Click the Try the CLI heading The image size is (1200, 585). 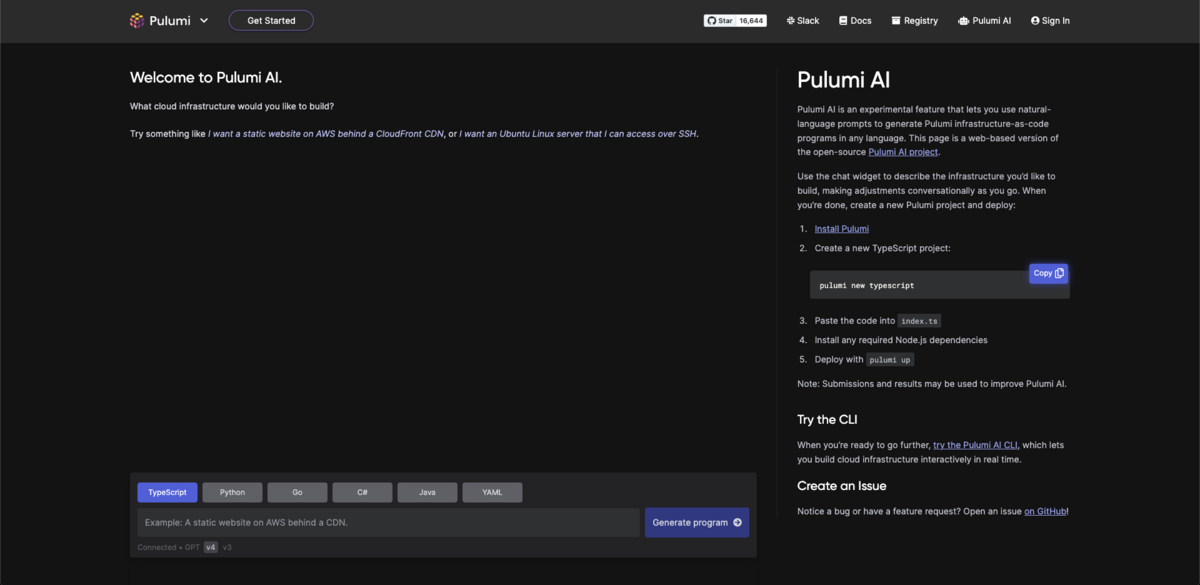(x=827, y=419)
